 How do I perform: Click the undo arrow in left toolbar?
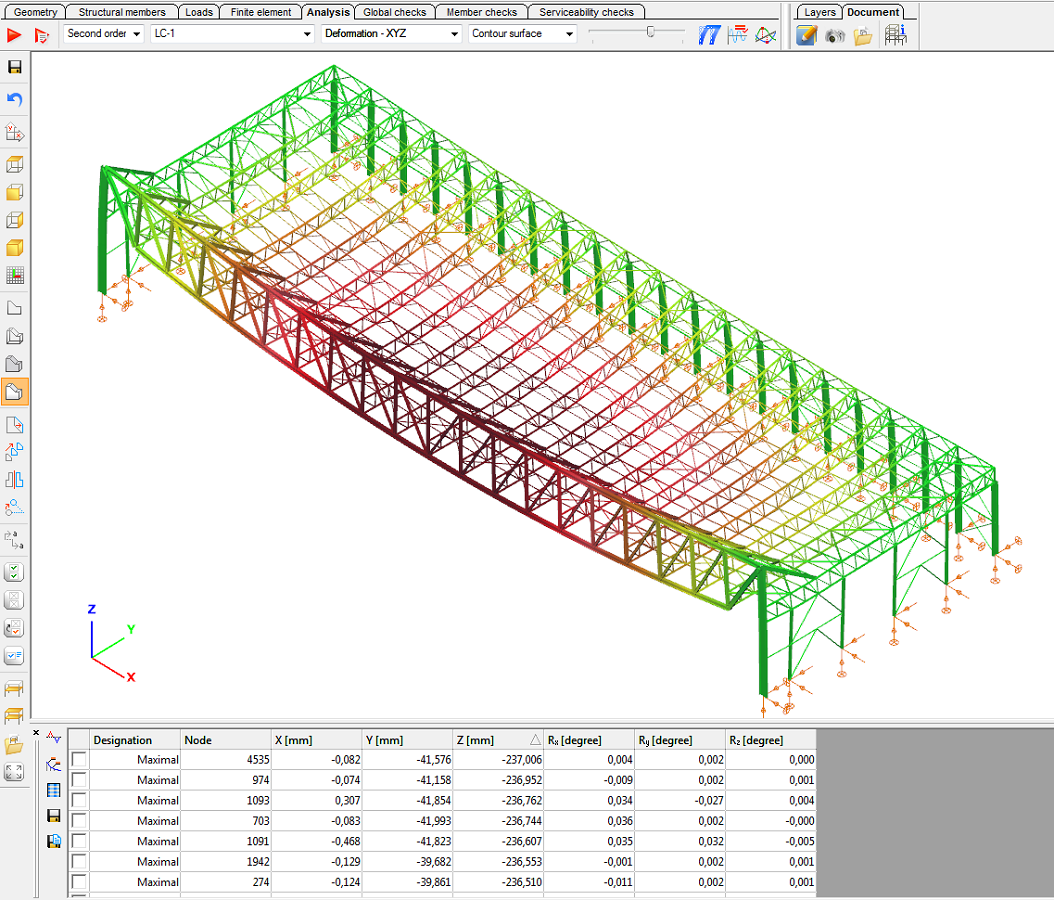coord(15,99)
